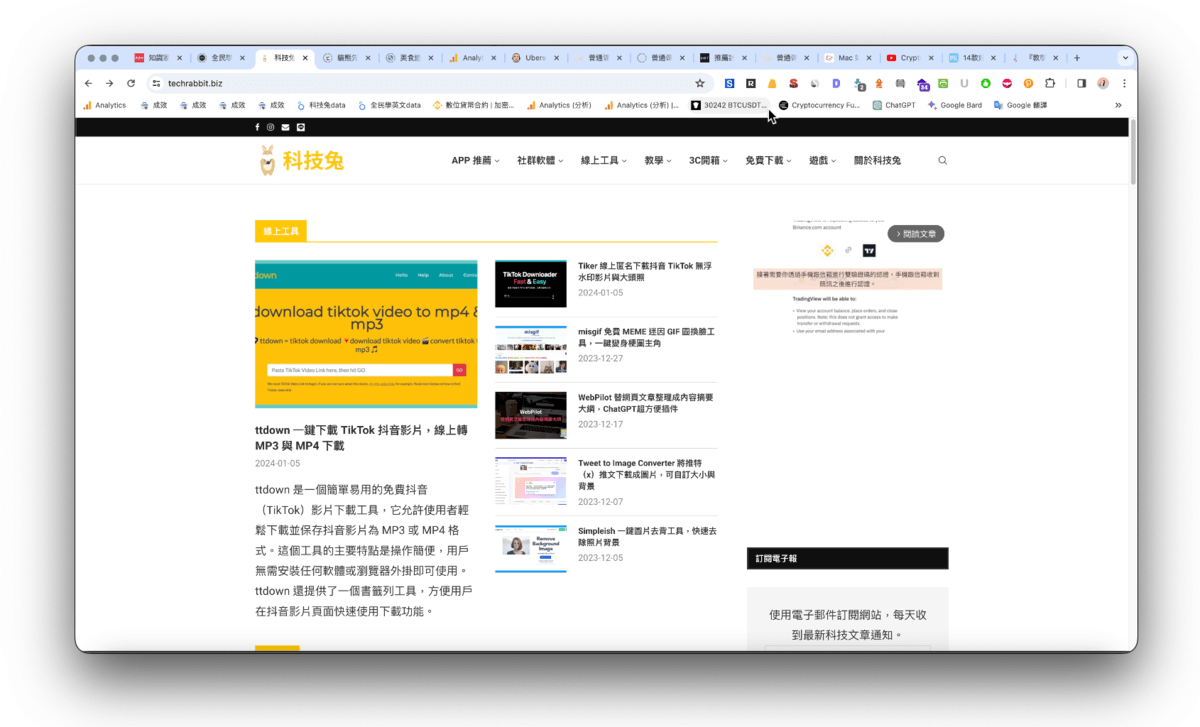Click the 閱讀文章 button
The width and height of the screenshot is (1200, 727).
(915, 234)
